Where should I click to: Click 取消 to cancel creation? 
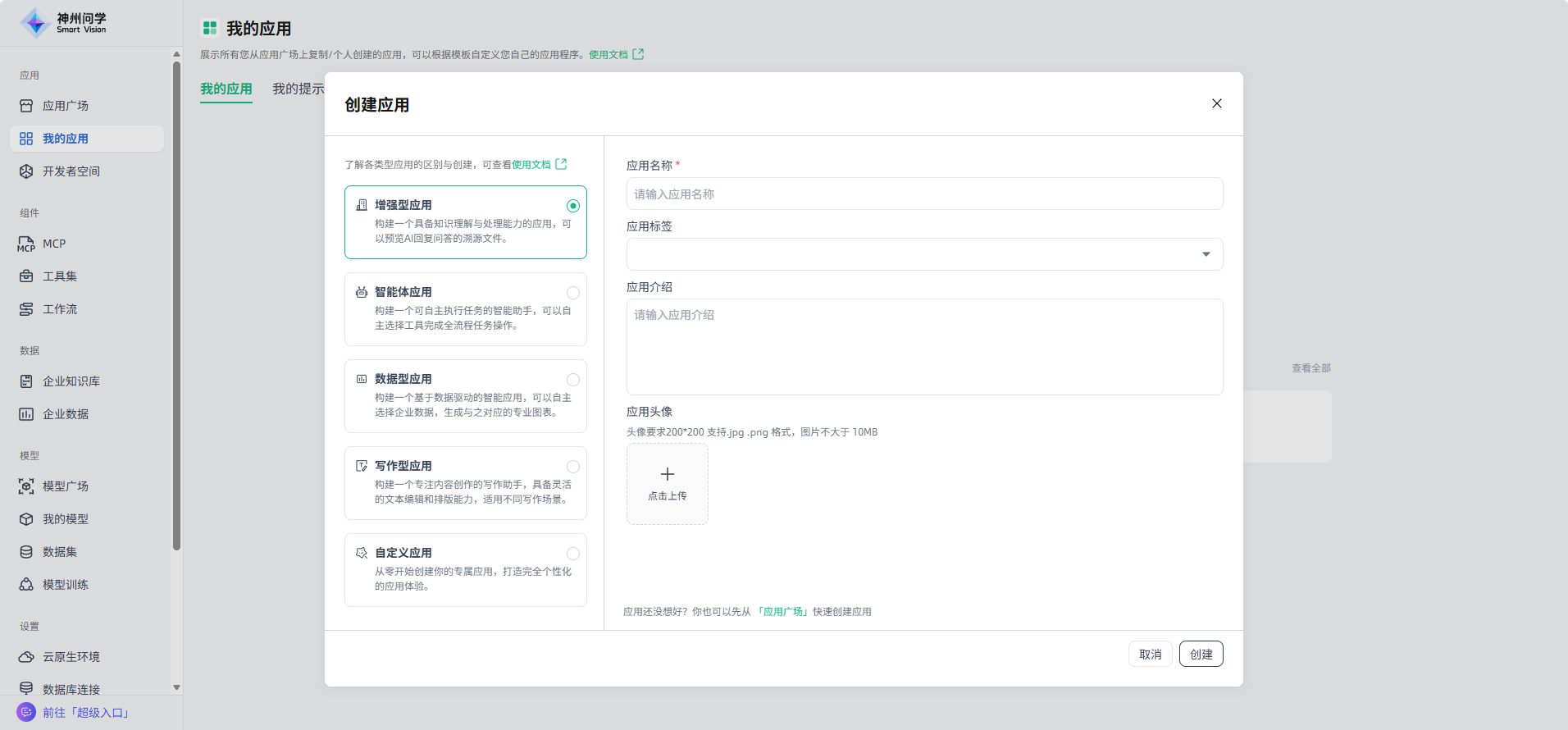pyautogui.click(x=1150, y=654)
